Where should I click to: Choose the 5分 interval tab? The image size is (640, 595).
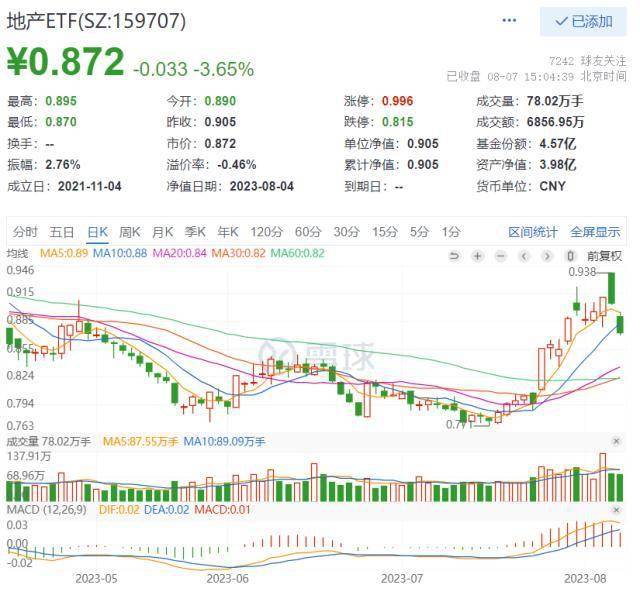(419, 232)
